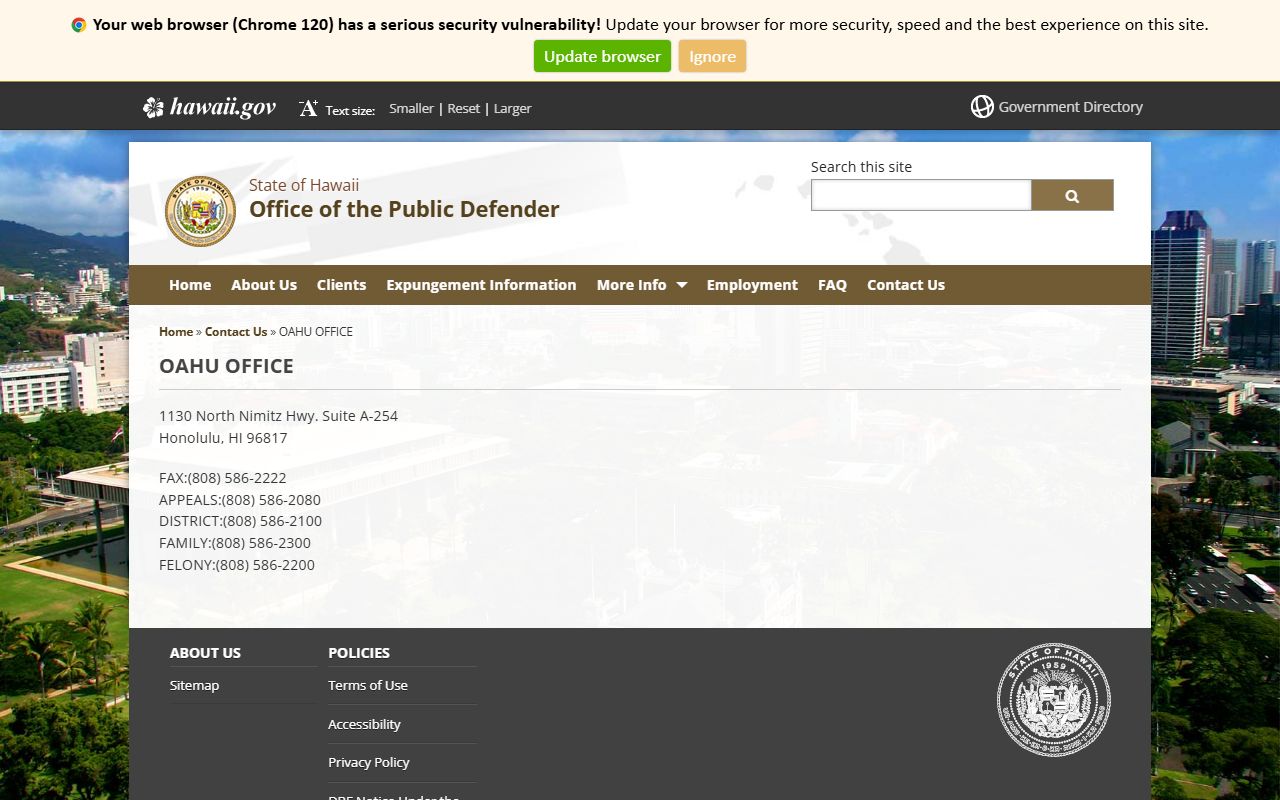Viewport: 1280px width, 800px height.
Task: Click the Home breadcrumb link
Action: click(x=176, y=331)
